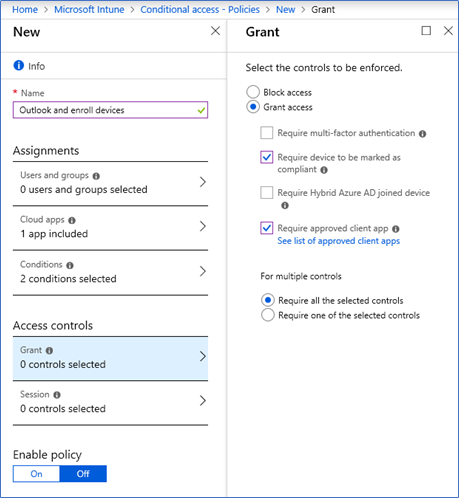Select Require one of the selected controls
The height and width of the screenshot is (498, 459).
coord(268,315)
